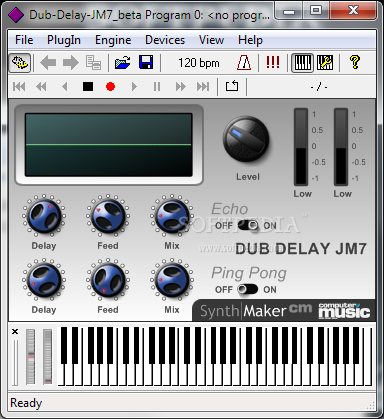Play the lowest white key on keyboard

tap(62, 375)
